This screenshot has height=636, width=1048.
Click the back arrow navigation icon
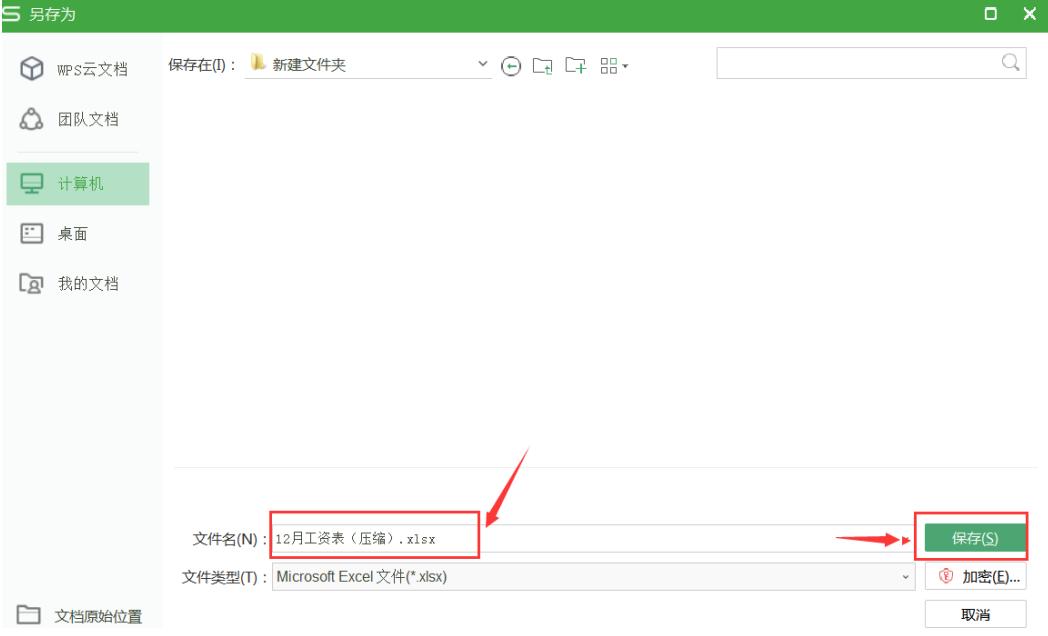(x=510, y=65)
